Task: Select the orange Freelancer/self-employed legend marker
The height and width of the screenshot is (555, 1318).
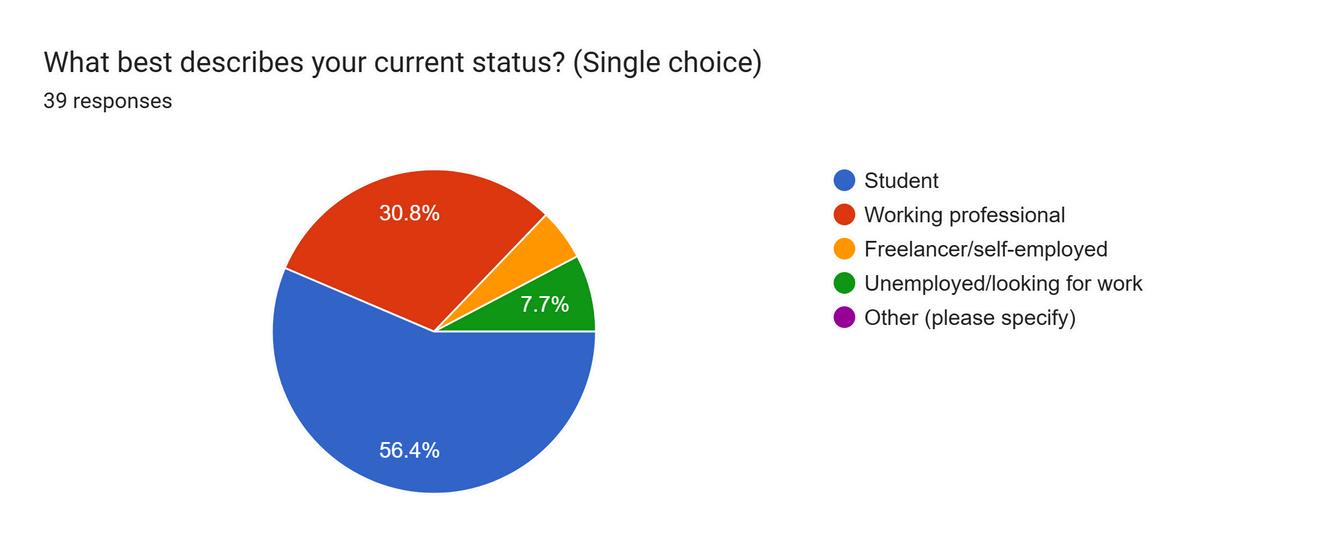Action: (845, 249)
